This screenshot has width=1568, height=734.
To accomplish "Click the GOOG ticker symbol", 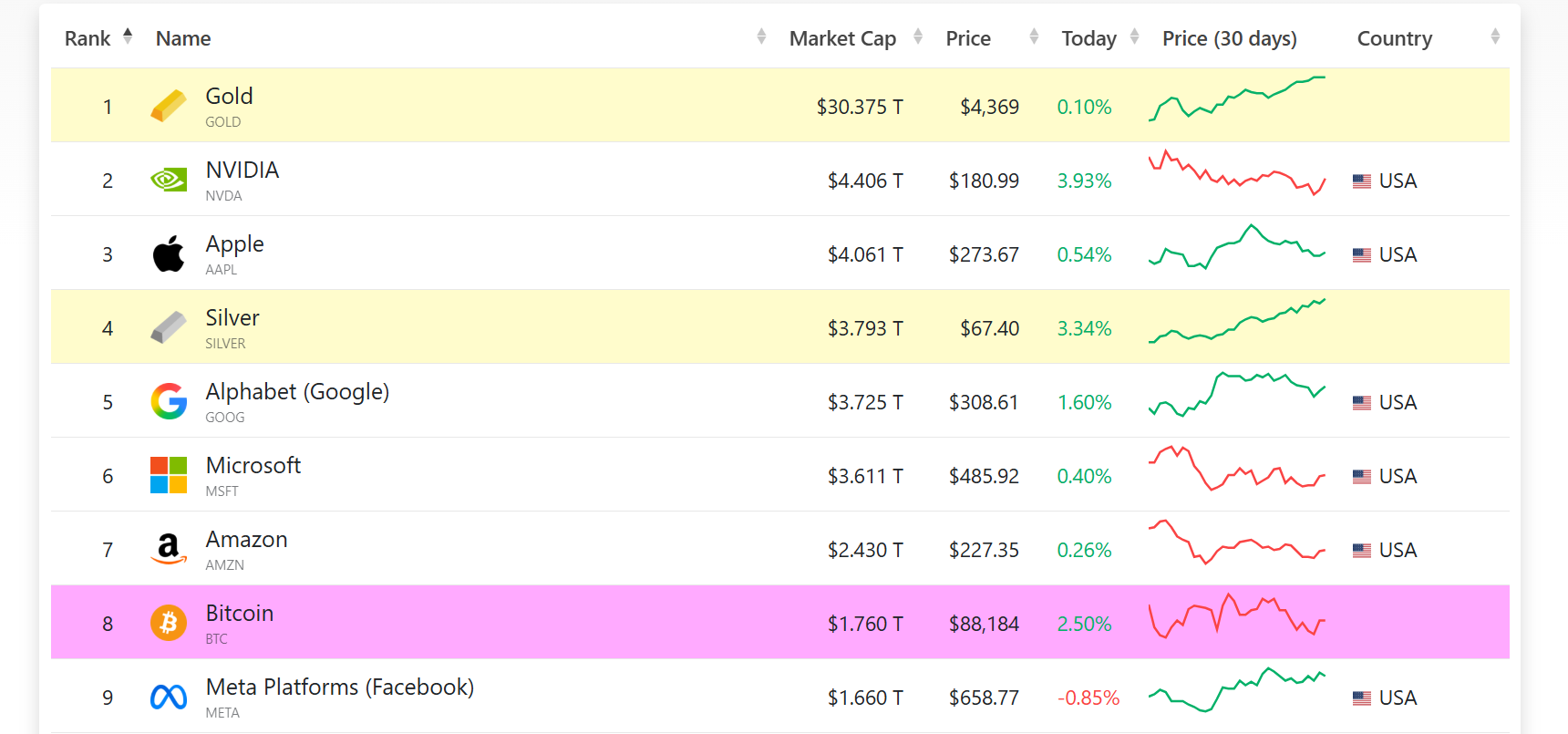I will tap(224, 417).
